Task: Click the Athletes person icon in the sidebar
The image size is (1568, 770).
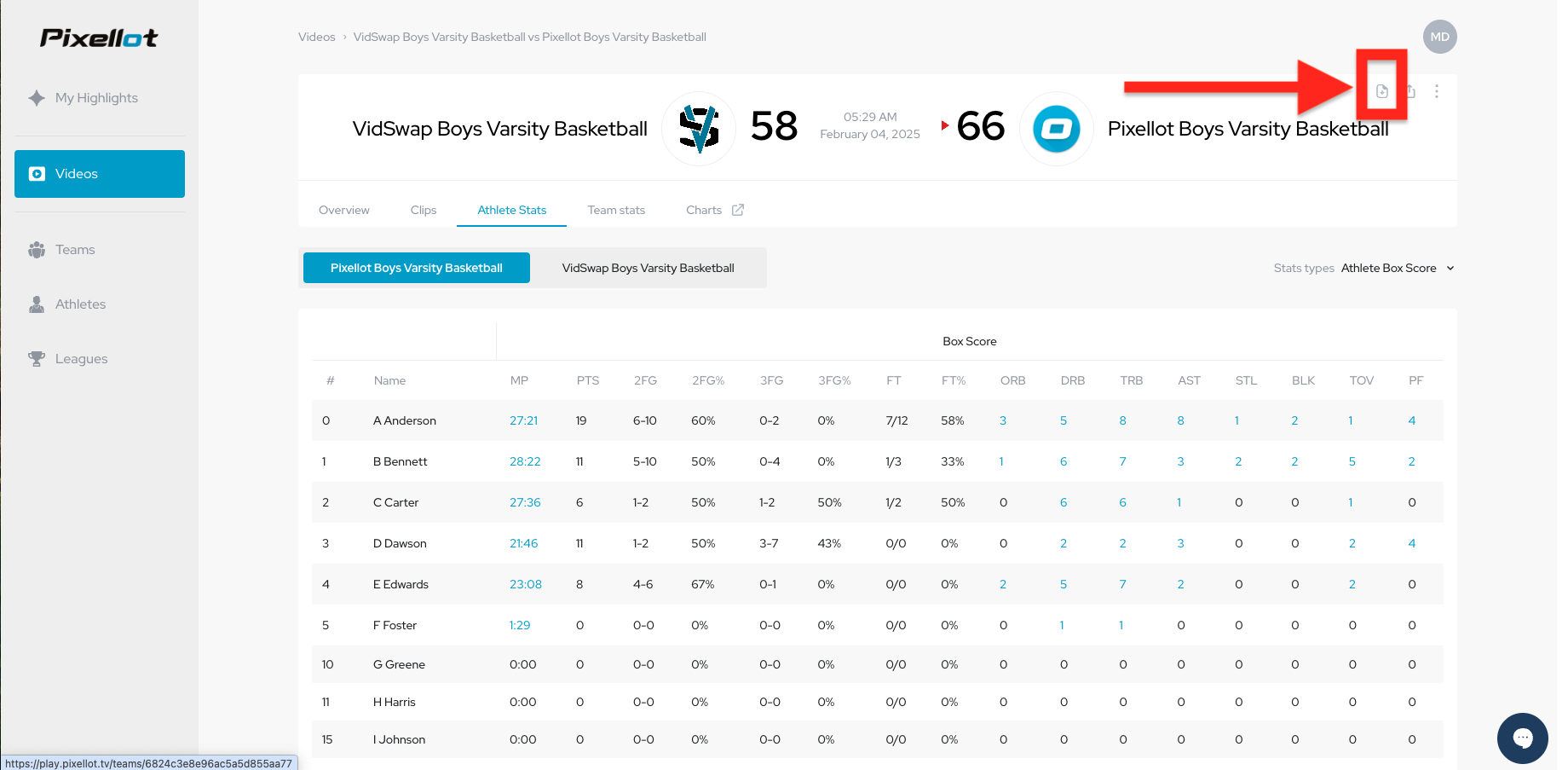Action: click(37, 304)
